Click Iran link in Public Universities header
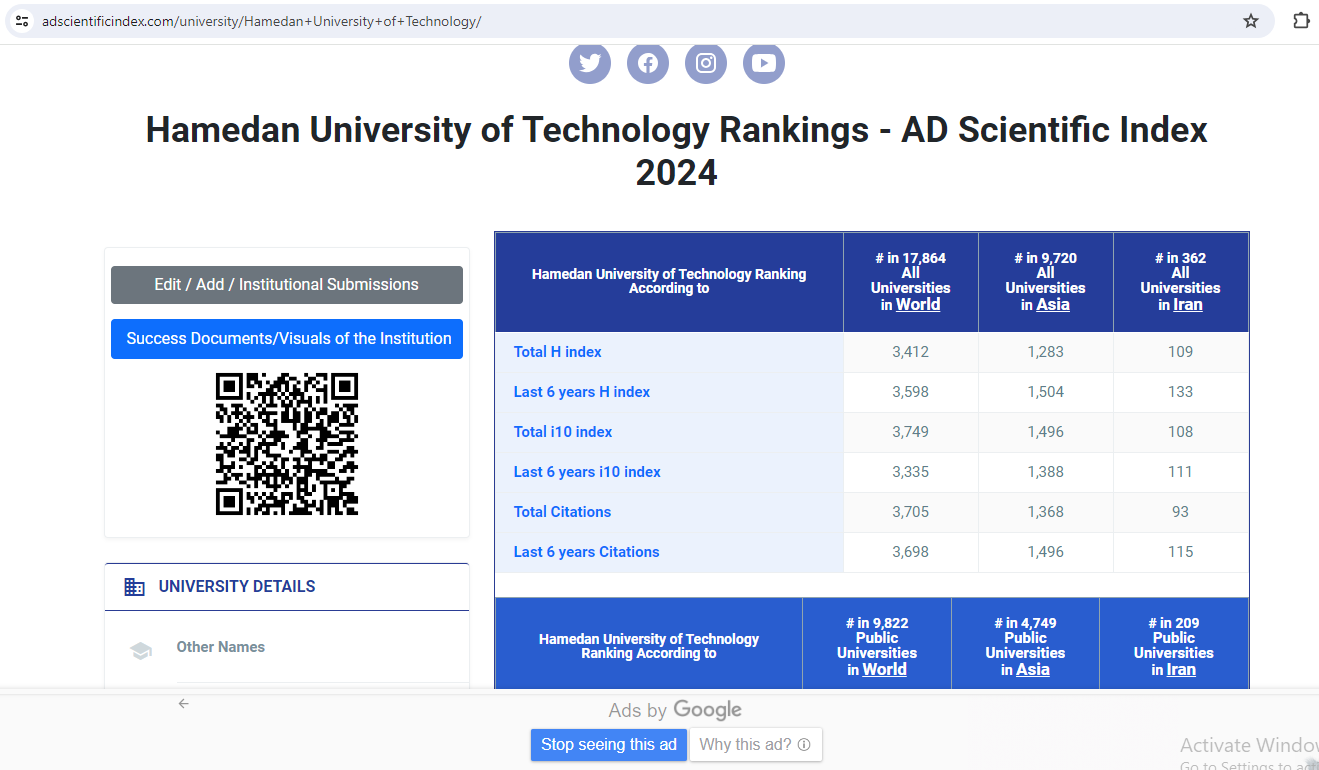This screenshot has height=770, width=1319. pos(1181,670)
